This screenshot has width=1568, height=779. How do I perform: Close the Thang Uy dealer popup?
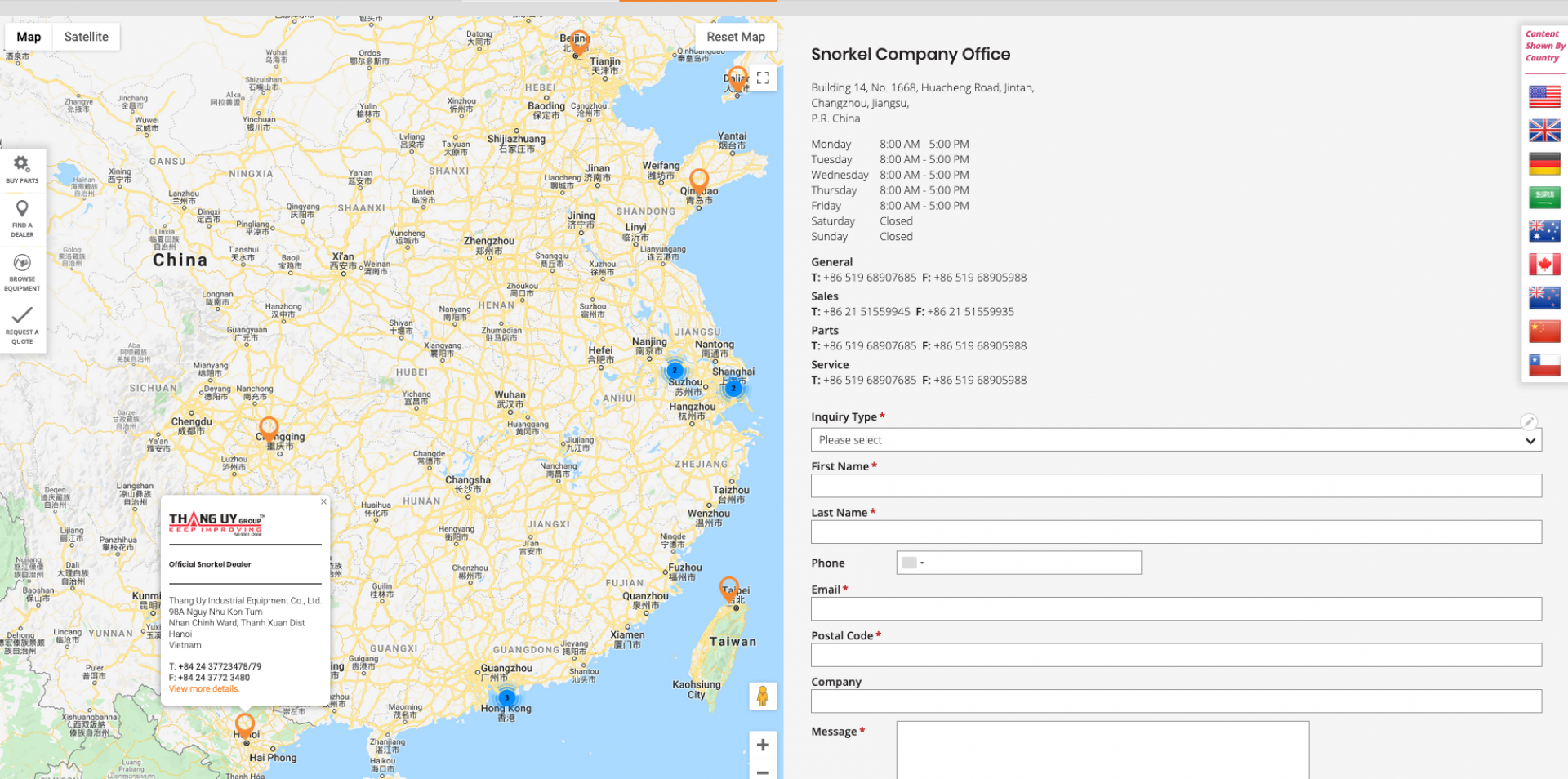coord(323,501)
